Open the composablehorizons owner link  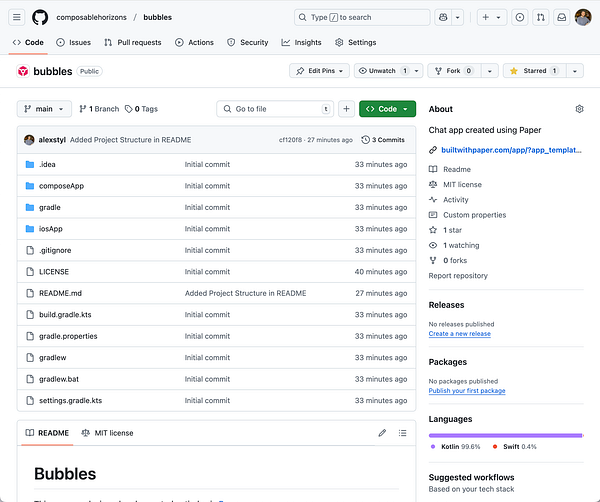pos(91,17)
